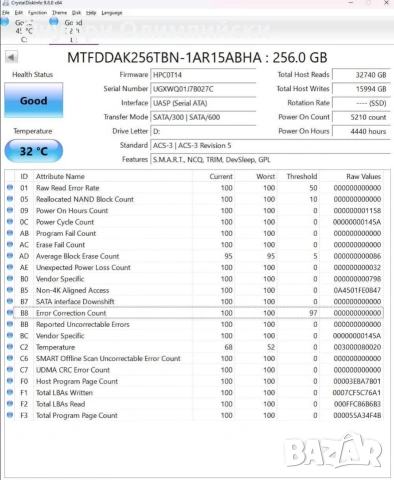Screen dimensions: 394x480
Task: Click the Standard field ACS-3
Action: coord(270,145)
